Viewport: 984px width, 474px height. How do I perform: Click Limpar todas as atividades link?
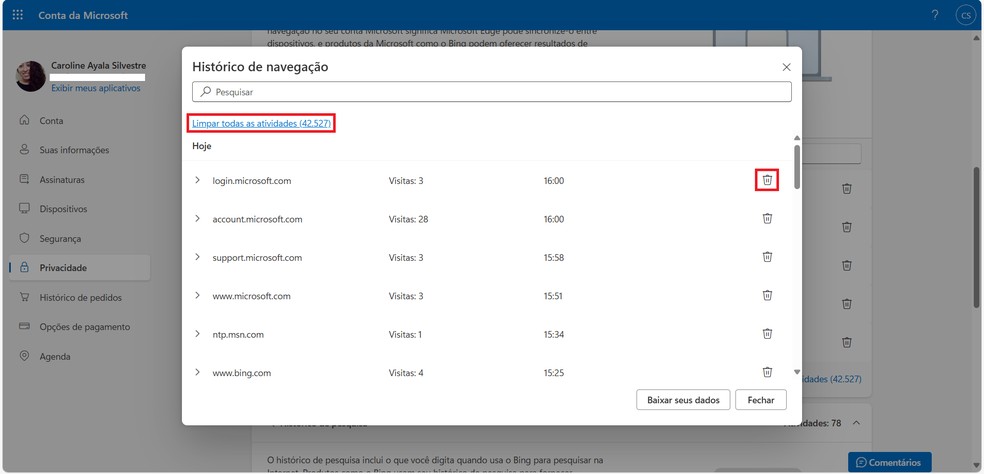tap(262, 124)
